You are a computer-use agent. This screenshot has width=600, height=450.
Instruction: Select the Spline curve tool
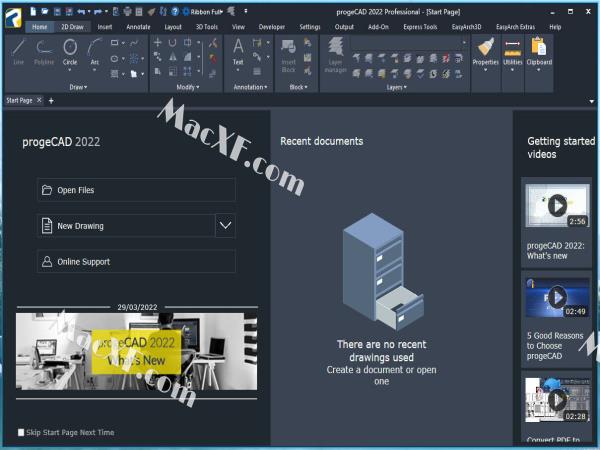click(x=134, y=43)
